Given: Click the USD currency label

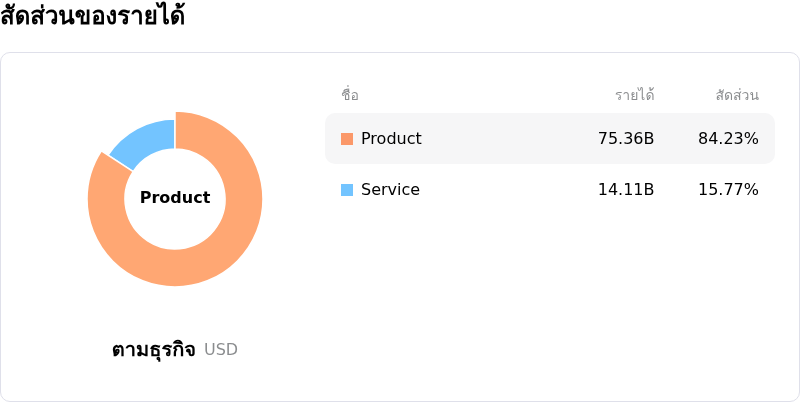Looking at the screenshot, I should point(221,349).
